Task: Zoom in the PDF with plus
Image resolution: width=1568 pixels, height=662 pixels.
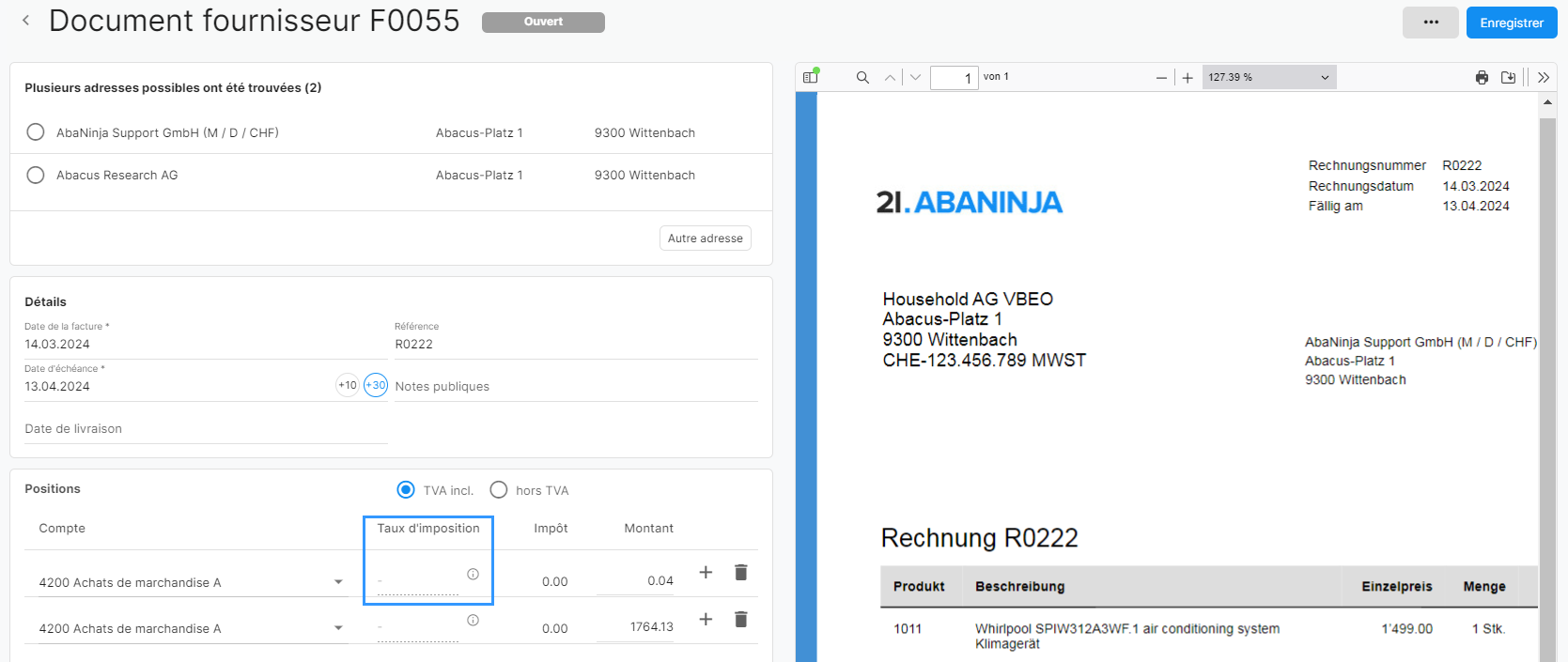Action: pyautogui.click(x=1188, y=78)
